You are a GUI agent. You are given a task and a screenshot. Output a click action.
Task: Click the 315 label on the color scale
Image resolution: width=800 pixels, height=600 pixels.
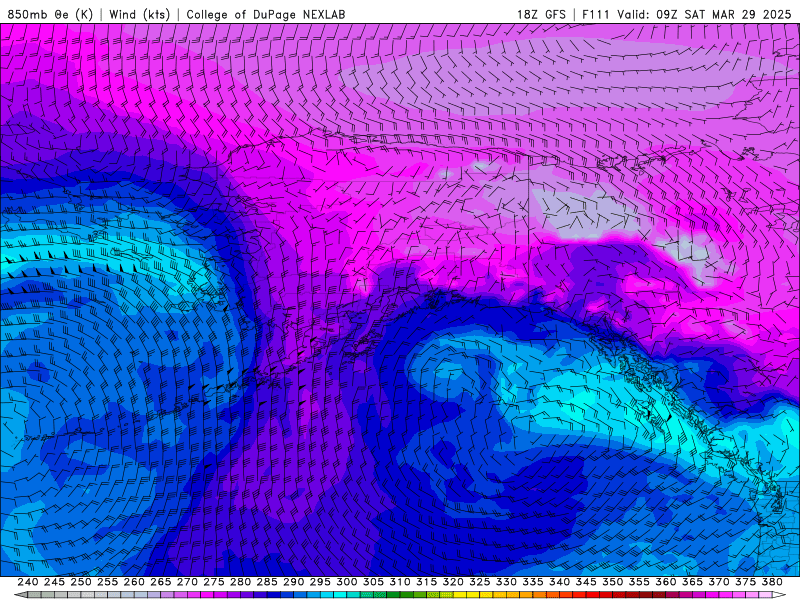(427, 582)
